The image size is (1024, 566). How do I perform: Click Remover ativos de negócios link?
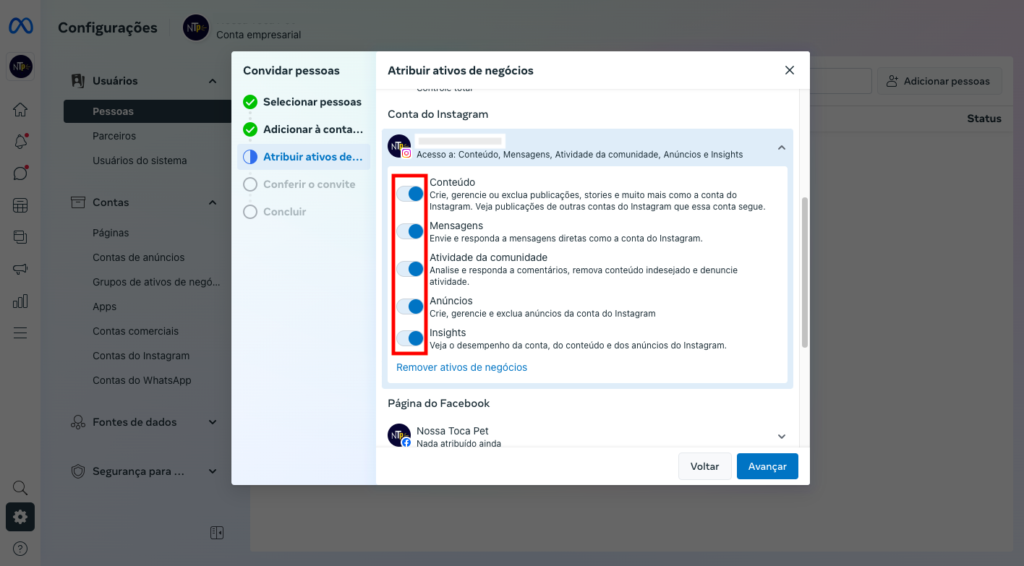462,368
